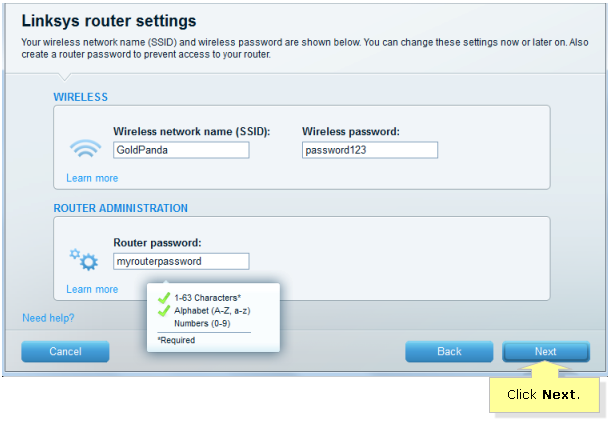
Task: Click the 1-63 Characters requirement text
Action: tap(207, 298)
